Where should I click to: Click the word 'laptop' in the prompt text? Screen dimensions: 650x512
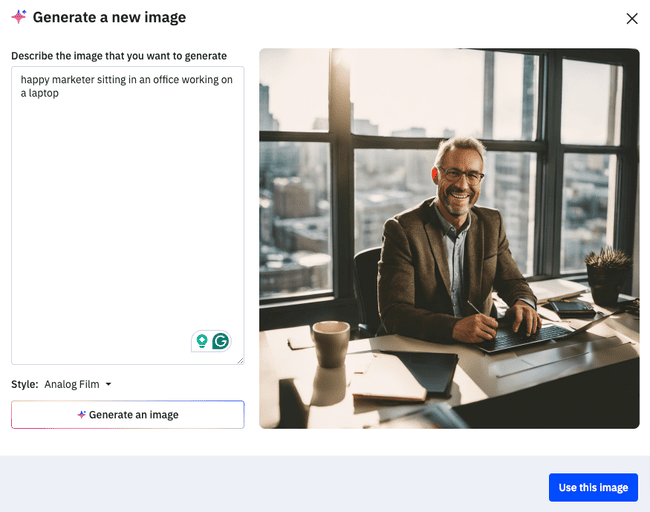point(44,93)
